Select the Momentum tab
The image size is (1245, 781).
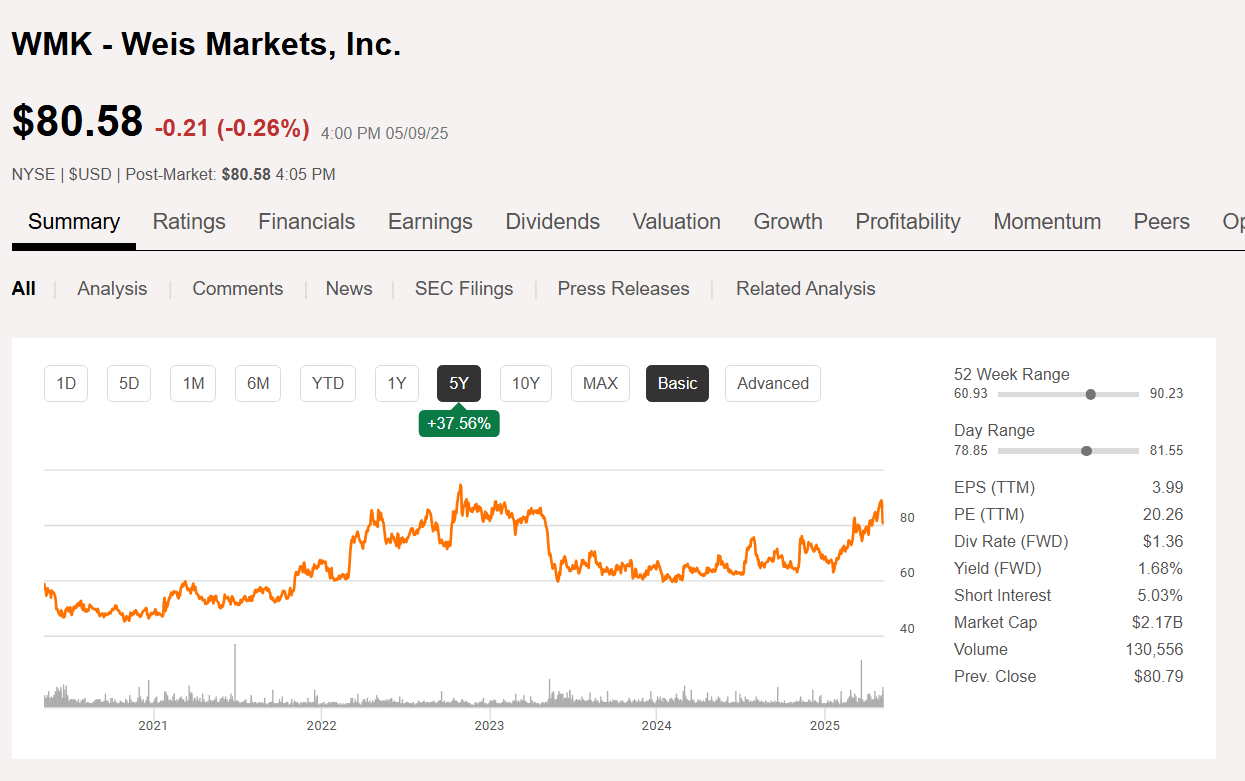click(1047, 222)
